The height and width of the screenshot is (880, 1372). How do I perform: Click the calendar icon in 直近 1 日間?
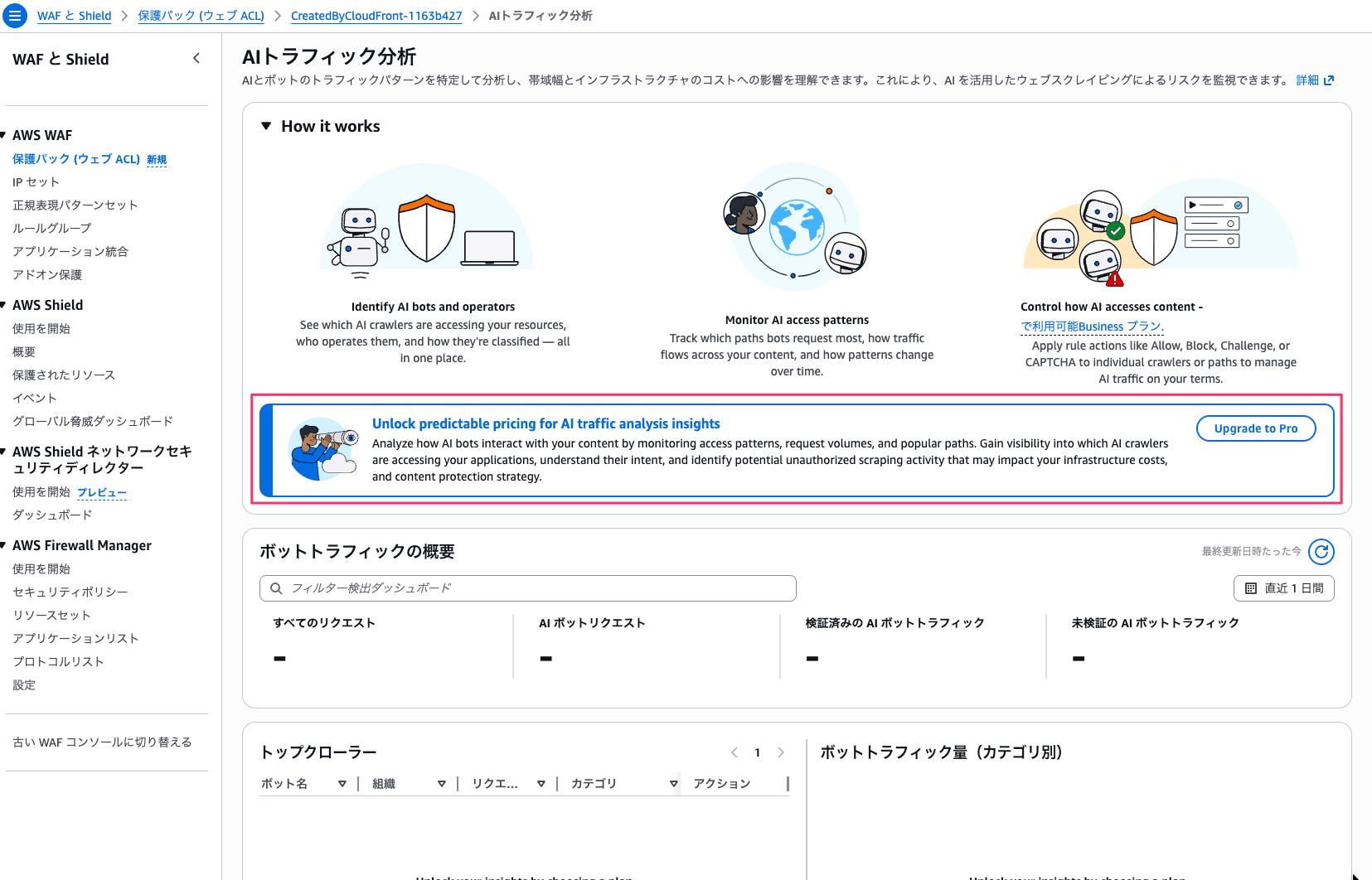pos(1251,588)
